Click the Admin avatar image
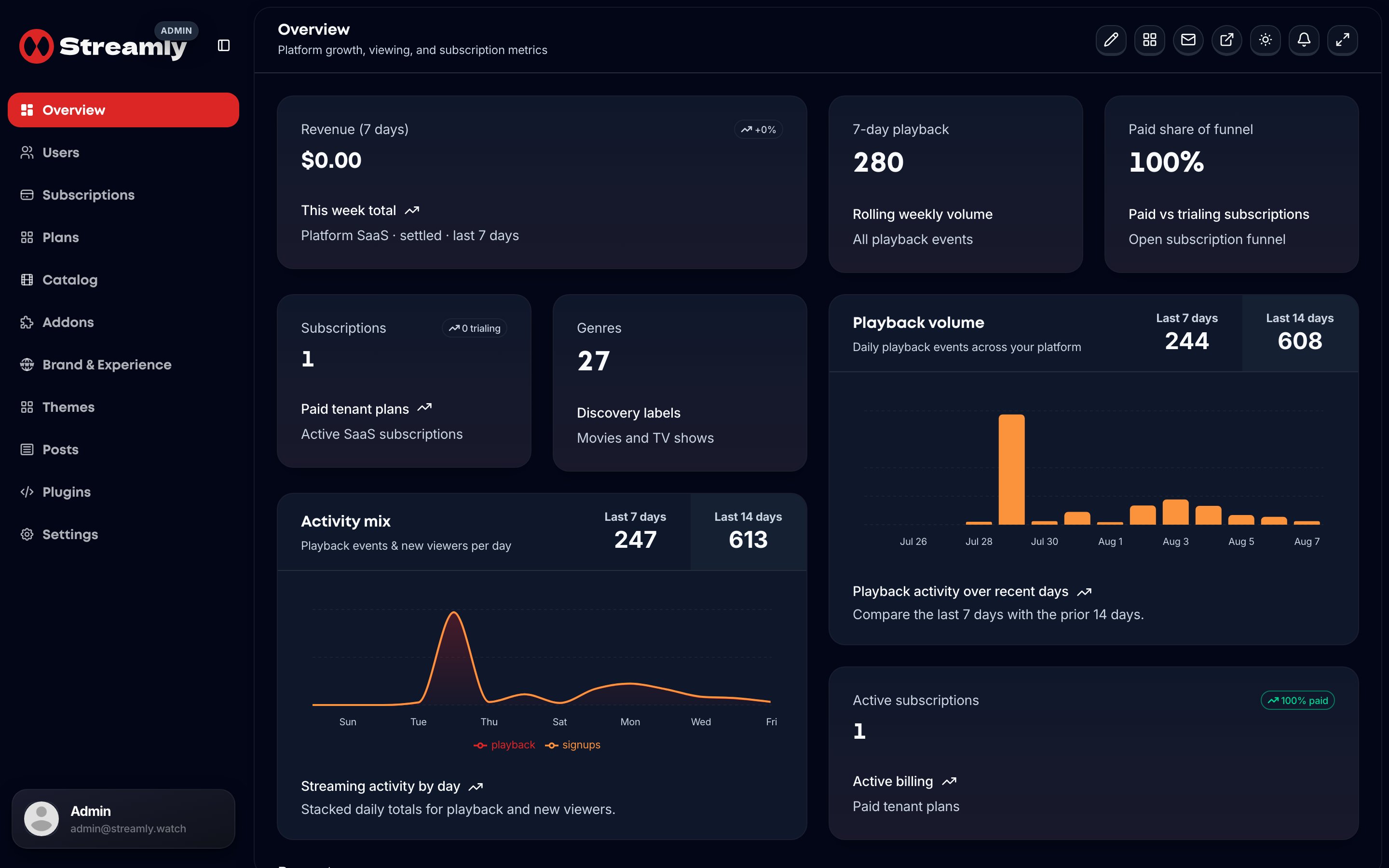1389x868 pixels. tap(41, 819)
